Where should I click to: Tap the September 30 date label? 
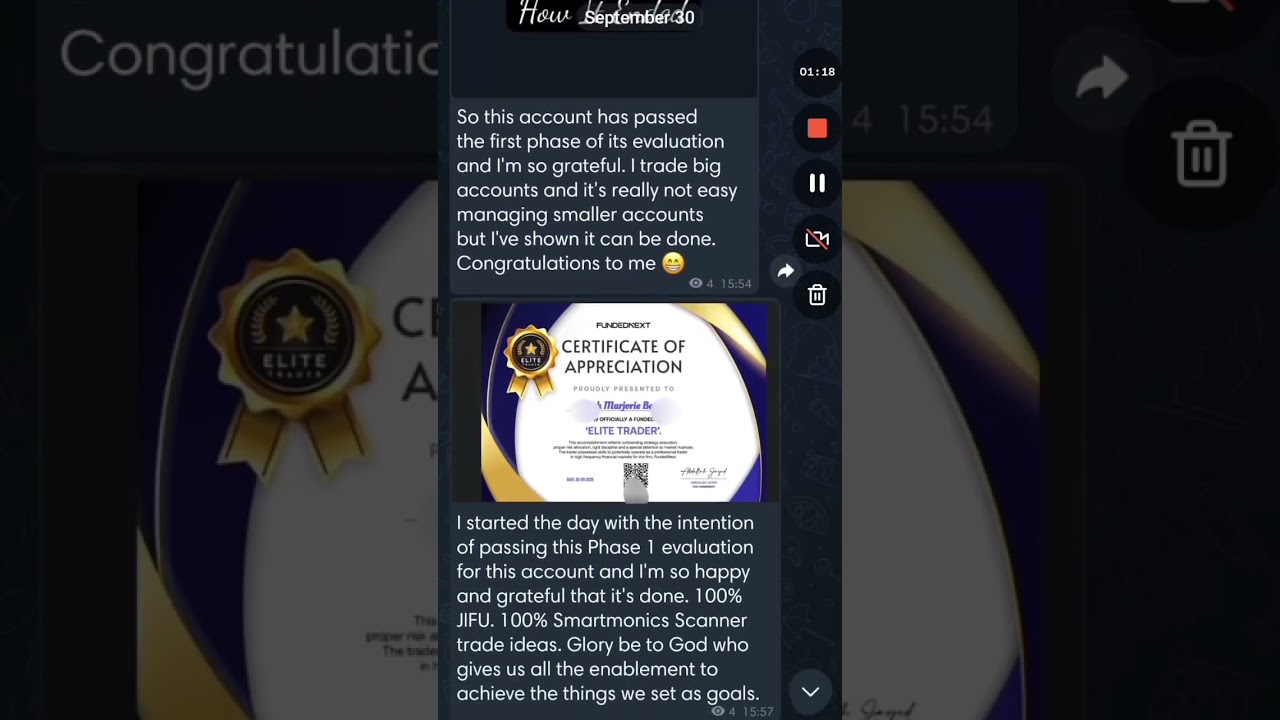point(639,18)
